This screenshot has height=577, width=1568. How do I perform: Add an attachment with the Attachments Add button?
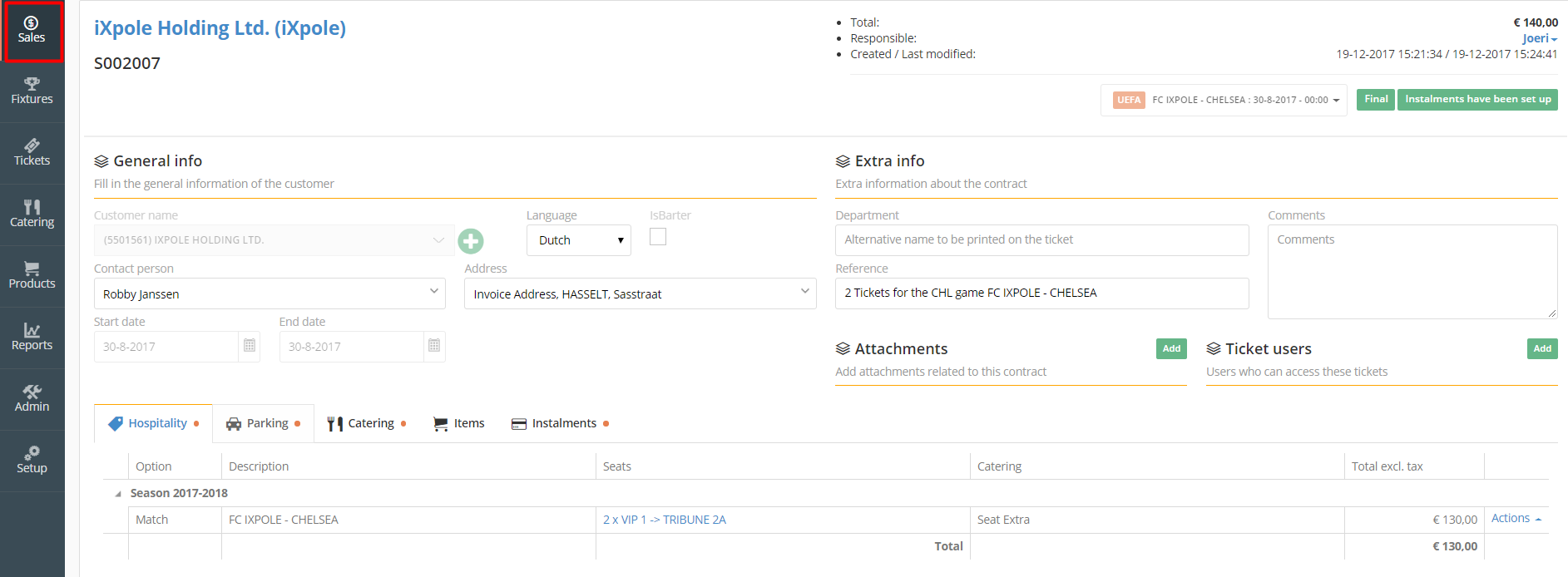tap(1171, 348)
